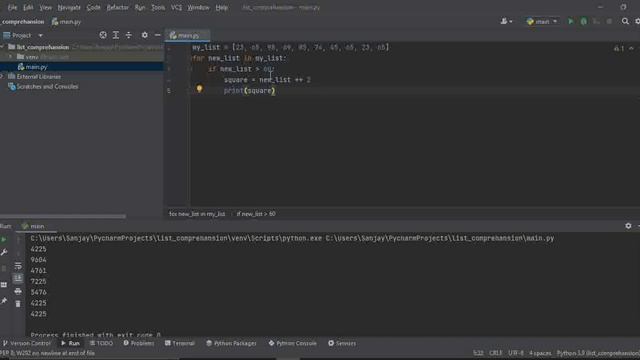Open Run panel settings gear
This screenshot has height=360, width=640.
point(628,226)
